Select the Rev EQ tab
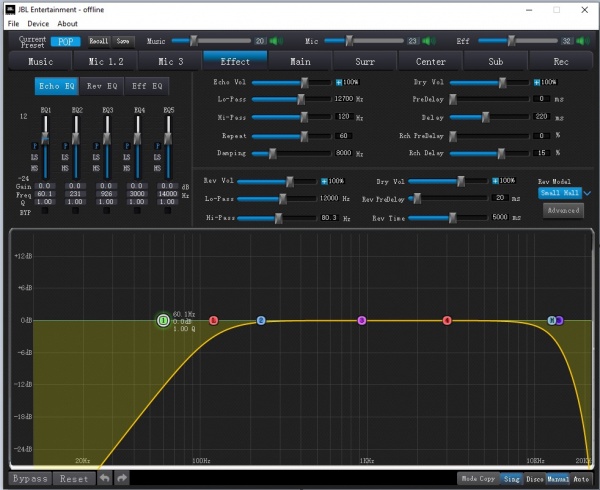The image size is (600, 490). tap(103, 86)
